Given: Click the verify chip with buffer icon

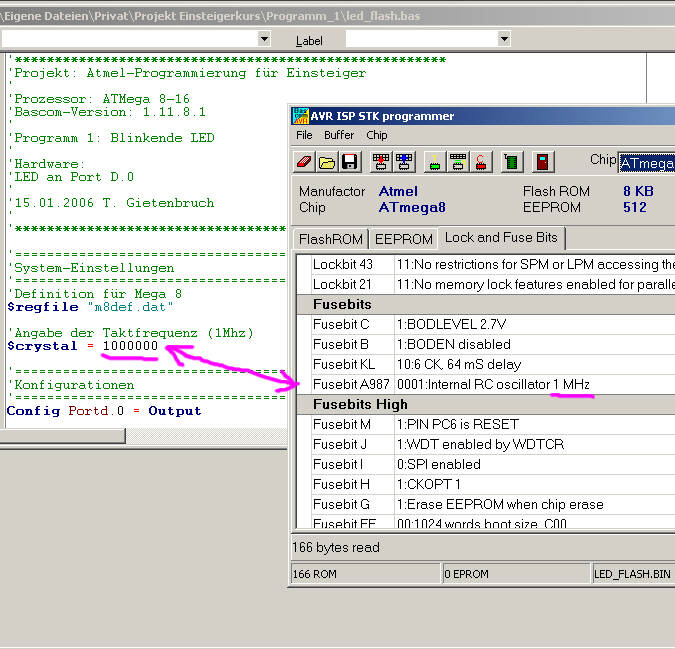Looking at the screenshot, I should click(458, 162).
